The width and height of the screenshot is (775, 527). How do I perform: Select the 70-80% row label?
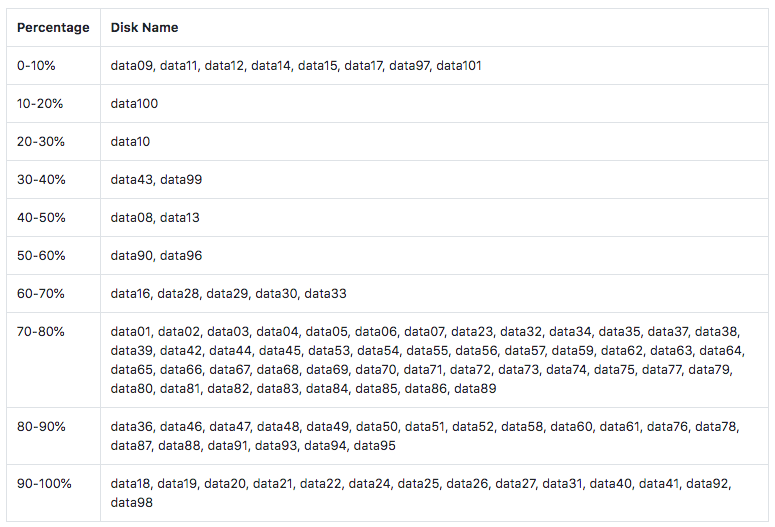coord(41,332)
